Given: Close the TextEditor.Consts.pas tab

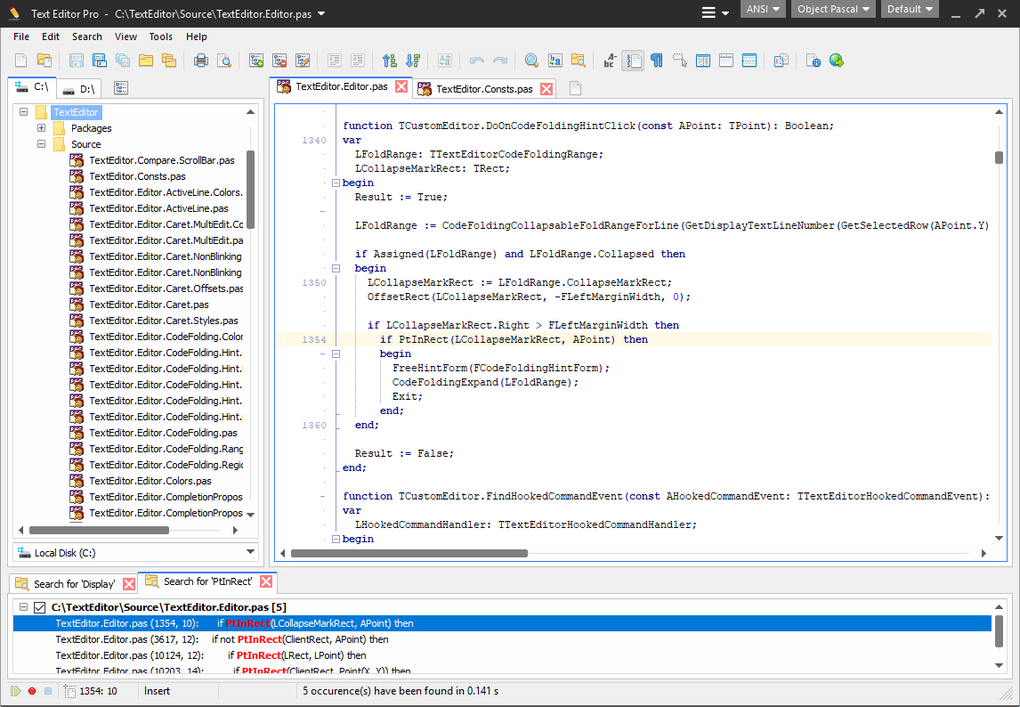Looking at the screenshot, I should pos(546,89).
